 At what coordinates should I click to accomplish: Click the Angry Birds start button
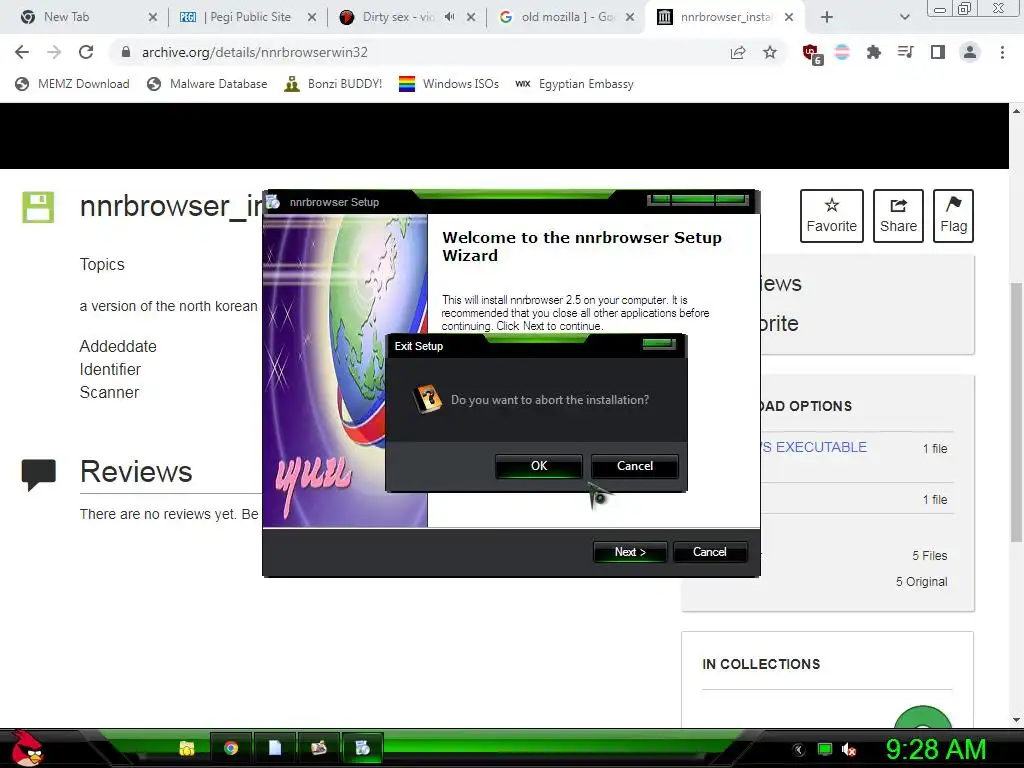[x=27, y=748]
